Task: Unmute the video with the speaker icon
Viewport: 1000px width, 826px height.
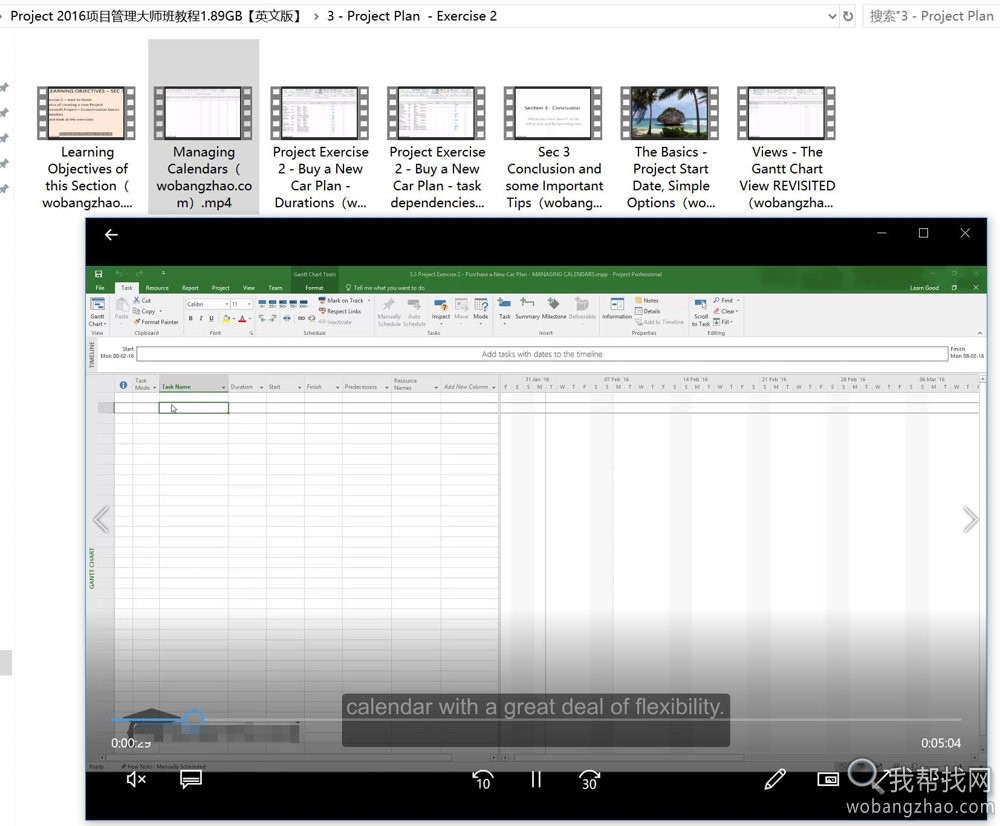Action: (136, 779)
